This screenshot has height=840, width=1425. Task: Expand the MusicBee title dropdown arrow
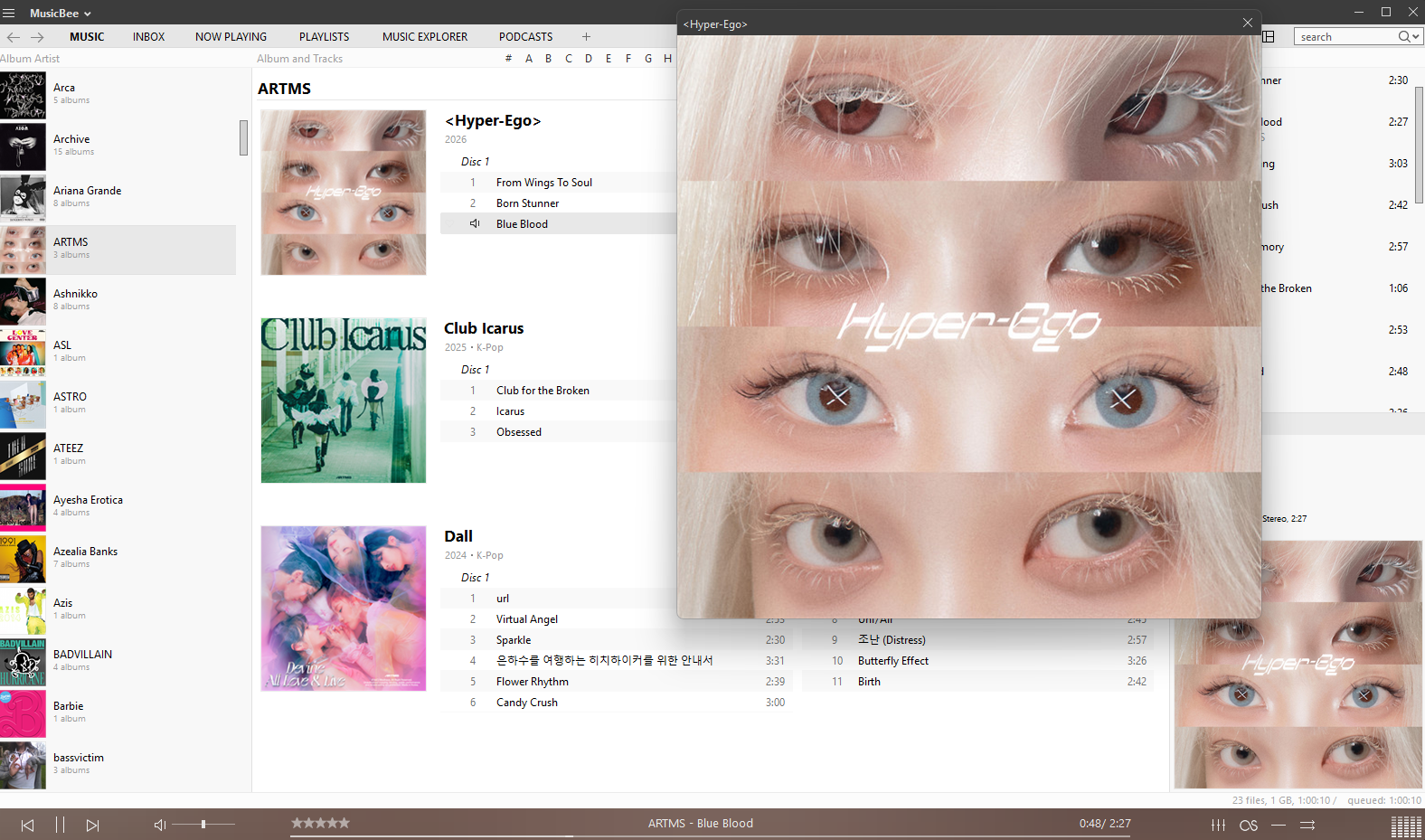click(88, 14)
